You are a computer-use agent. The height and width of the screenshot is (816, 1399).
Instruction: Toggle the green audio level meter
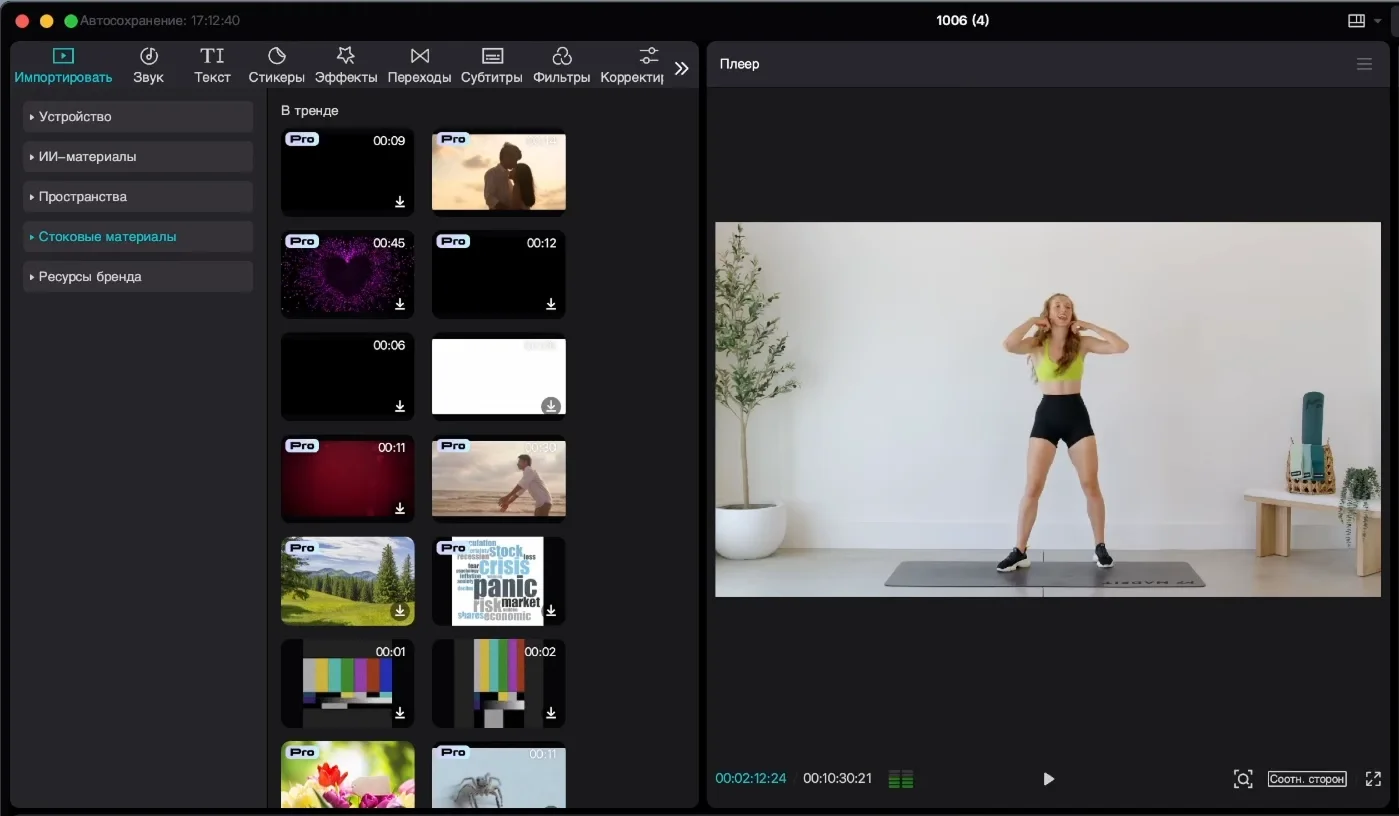coord(901,779)
